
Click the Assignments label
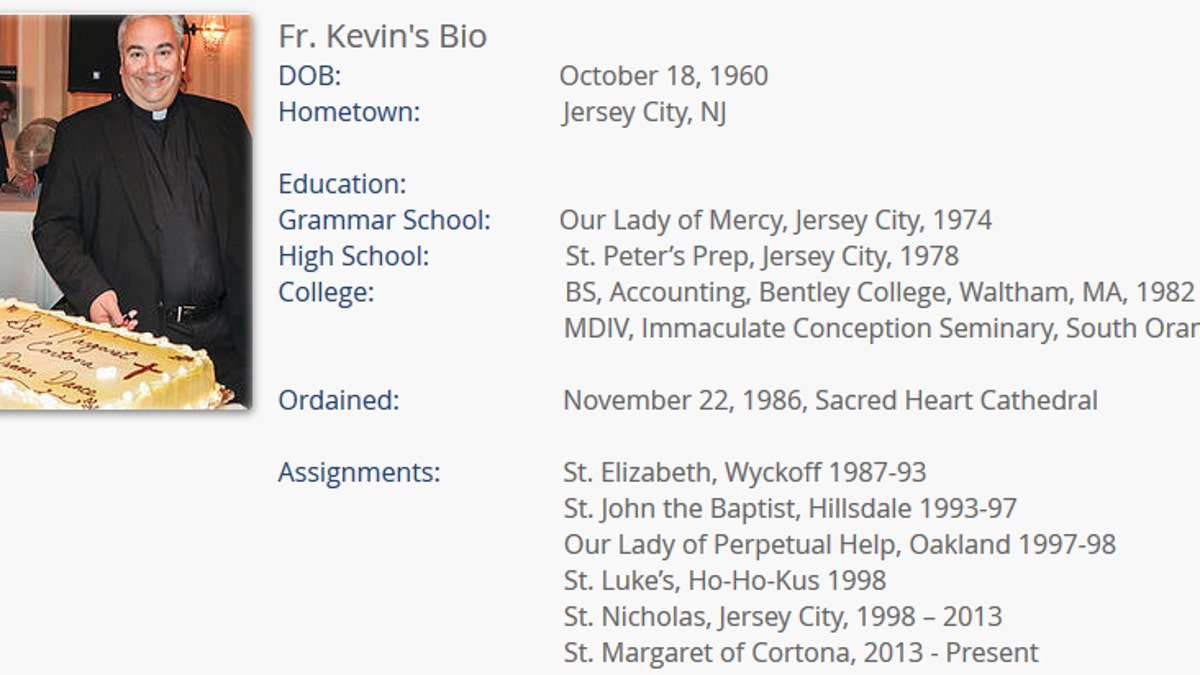click(358, 472)
